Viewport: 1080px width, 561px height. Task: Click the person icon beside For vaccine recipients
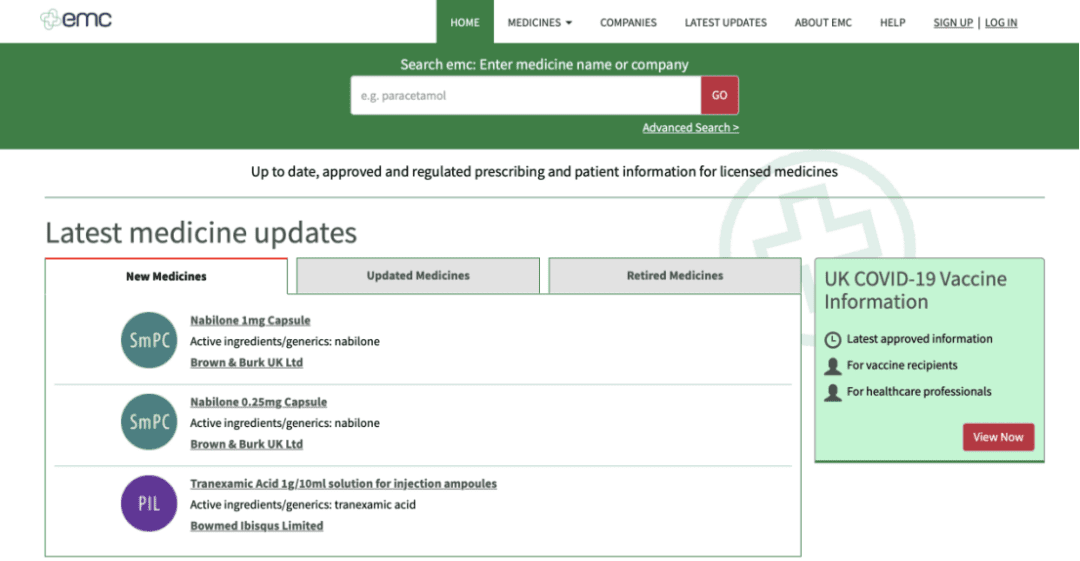tap(833, 365)
